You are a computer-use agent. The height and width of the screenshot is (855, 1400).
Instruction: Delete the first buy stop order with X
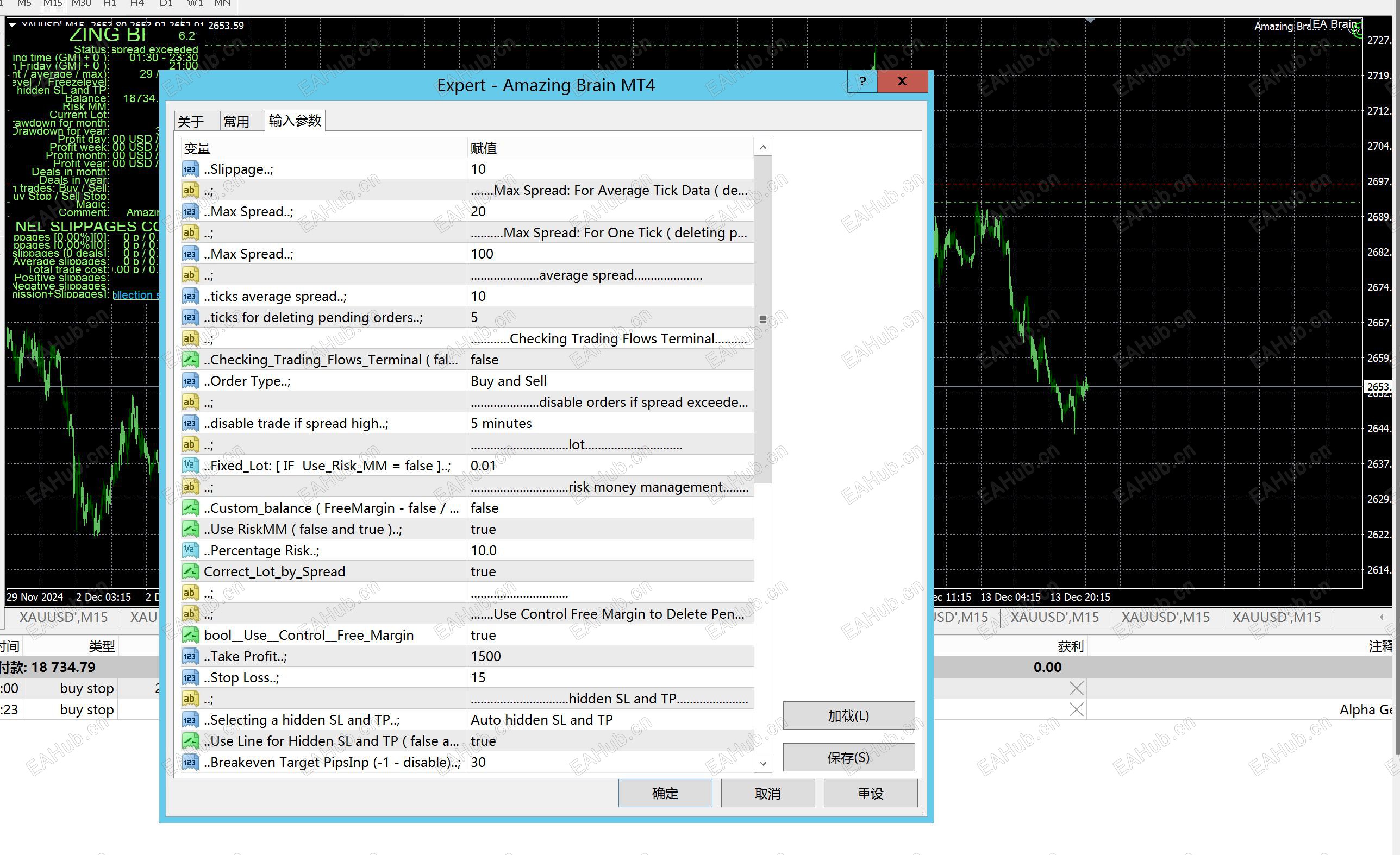click(x=1076, y=688)
